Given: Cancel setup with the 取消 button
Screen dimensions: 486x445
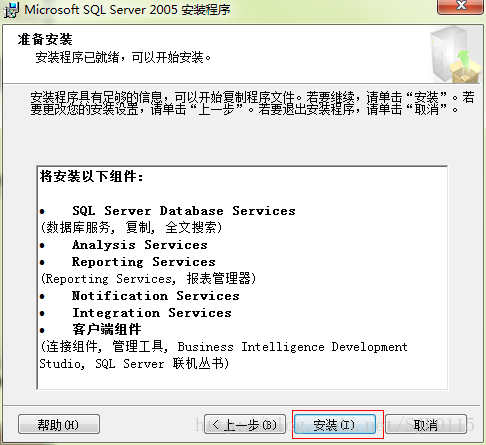Looking at the screenshot, I should (426, 424).
